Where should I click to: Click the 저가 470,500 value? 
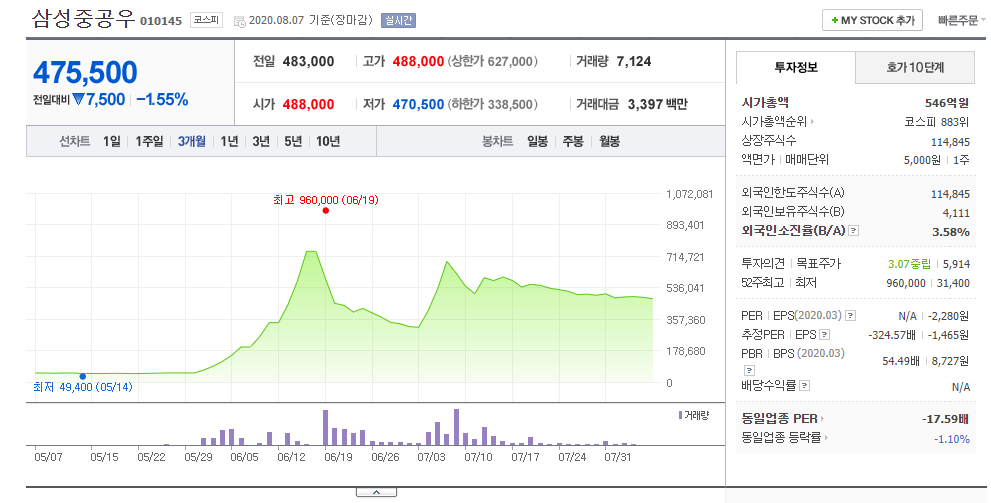(x=418, y=104)
